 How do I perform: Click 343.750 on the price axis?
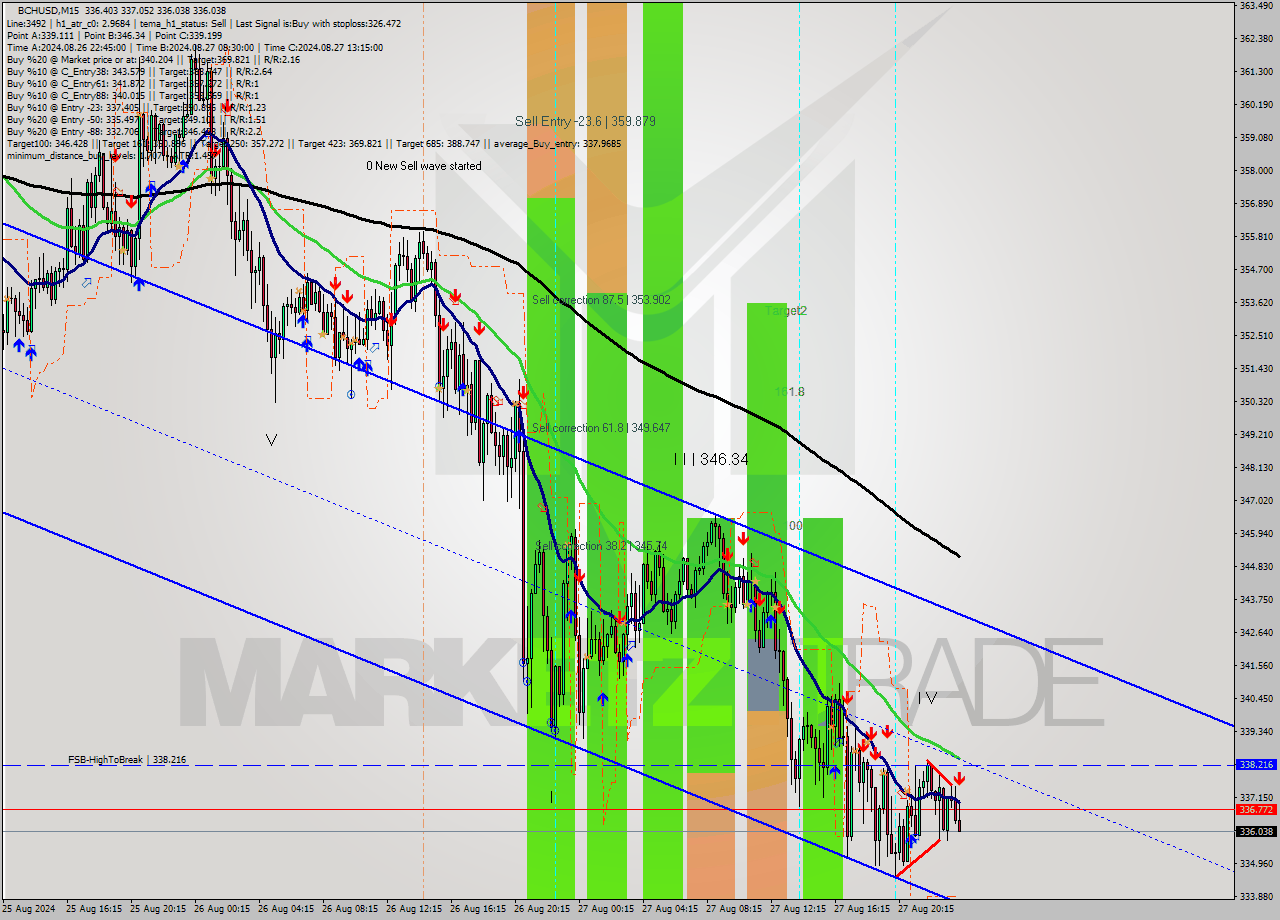pyautogui.click(x=1256, y=600)
